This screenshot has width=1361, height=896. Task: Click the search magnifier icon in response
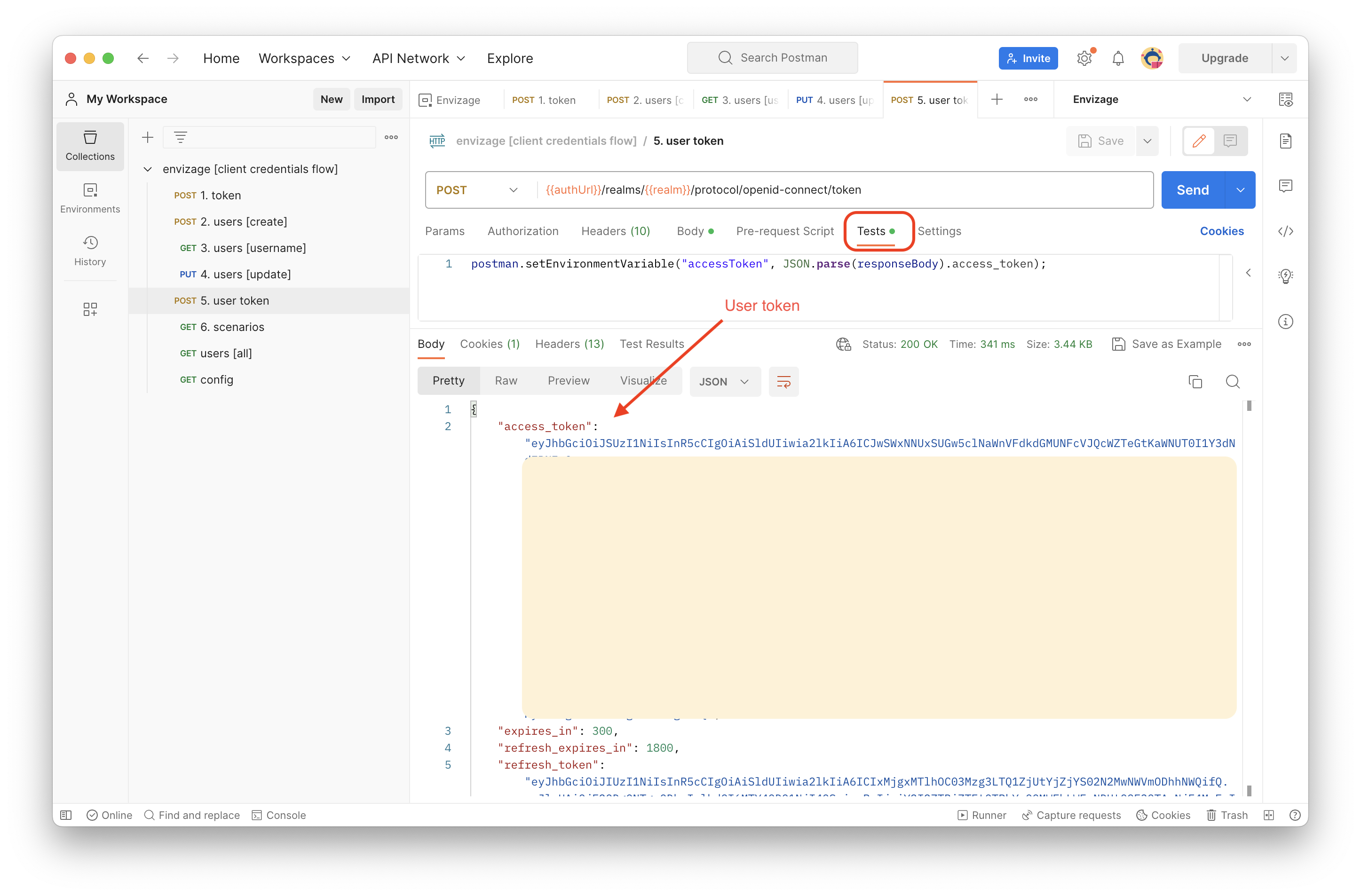coord(1232,381)
